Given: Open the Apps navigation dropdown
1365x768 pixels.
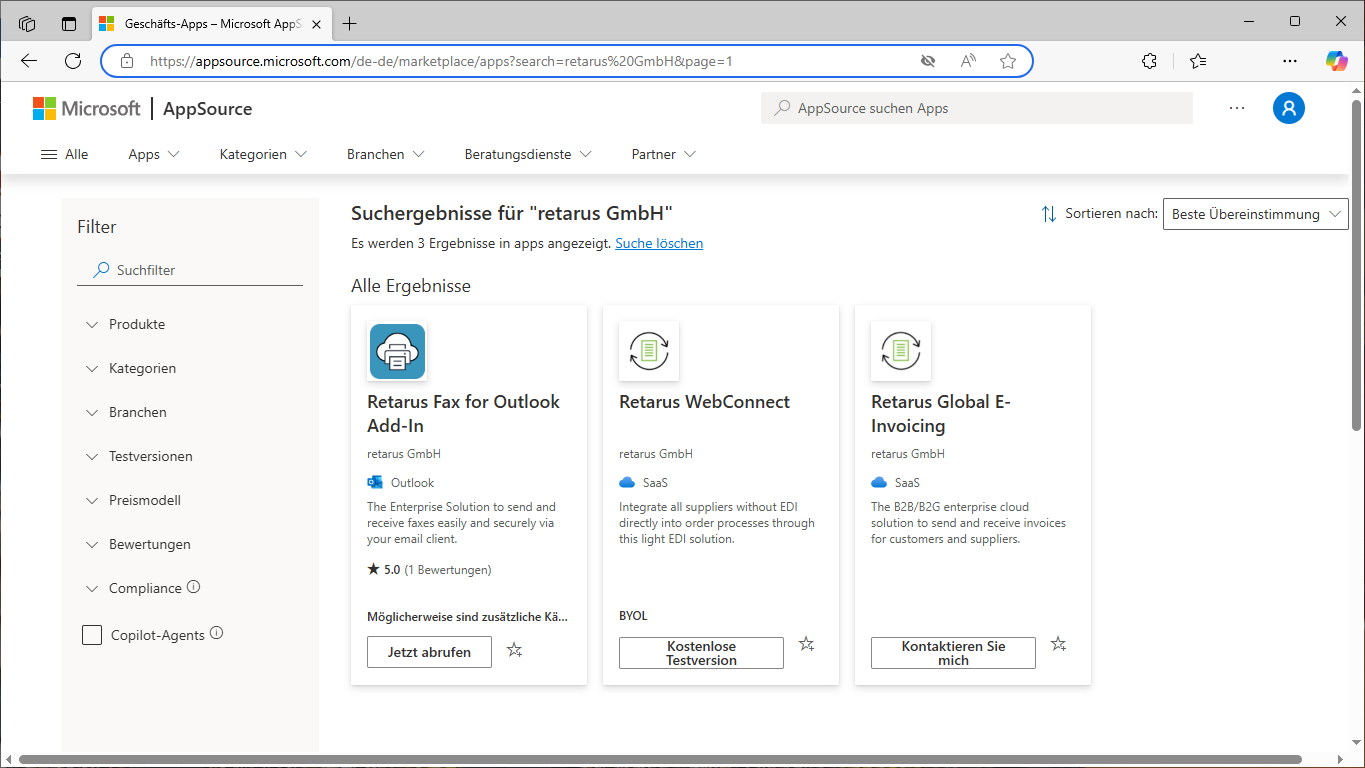Looking at the screenshot, I should [x=154, y=154].
